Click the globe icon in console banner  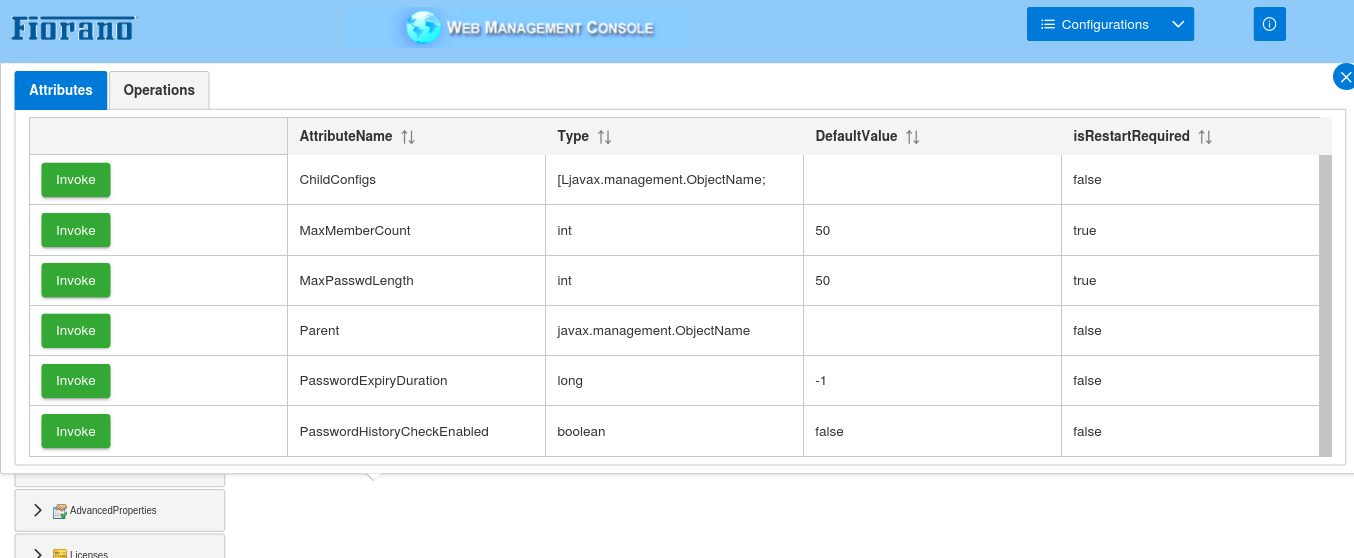423,27
